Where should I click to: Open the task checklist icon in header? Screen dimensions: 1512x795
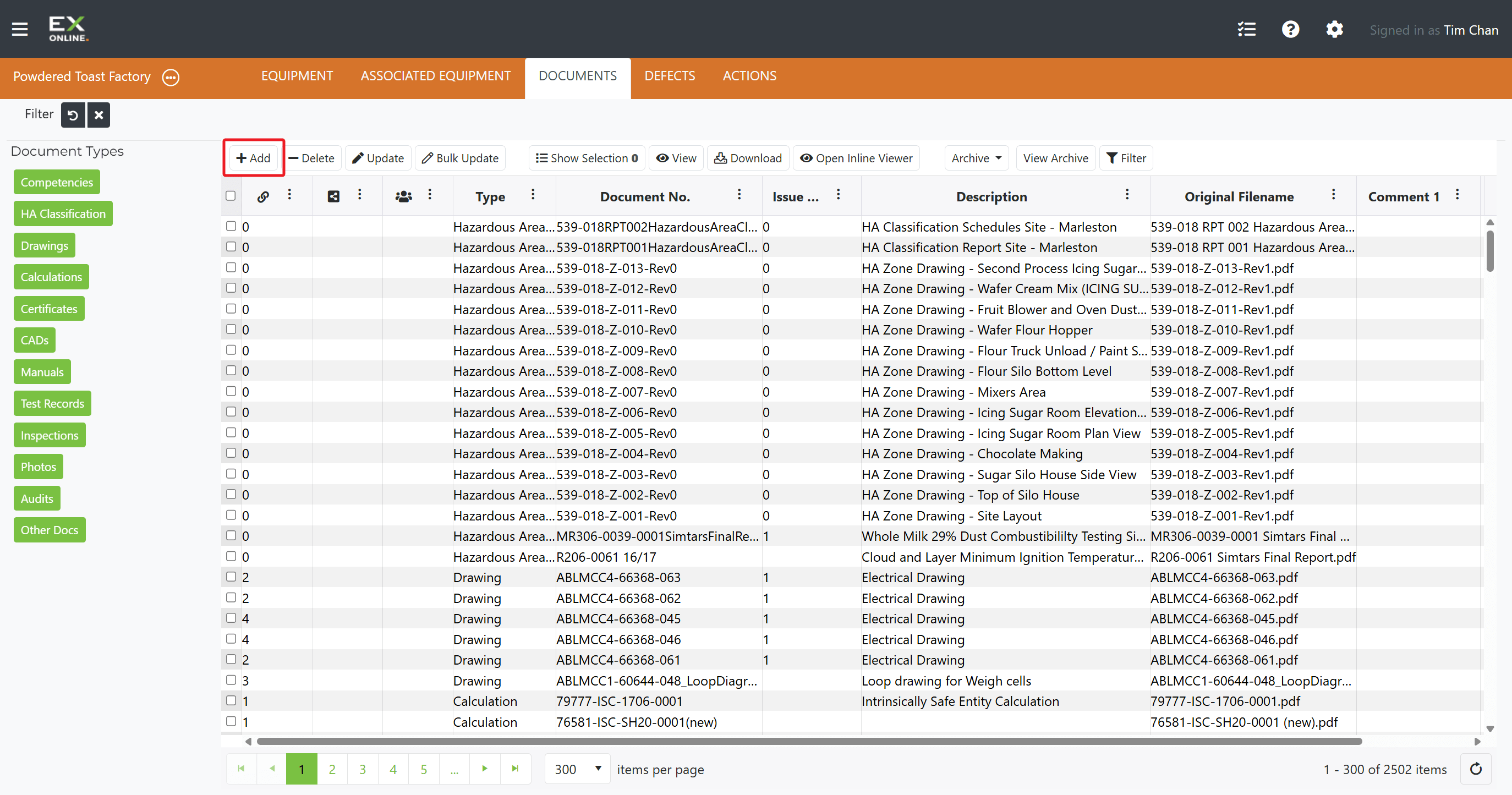[1246, 29]
